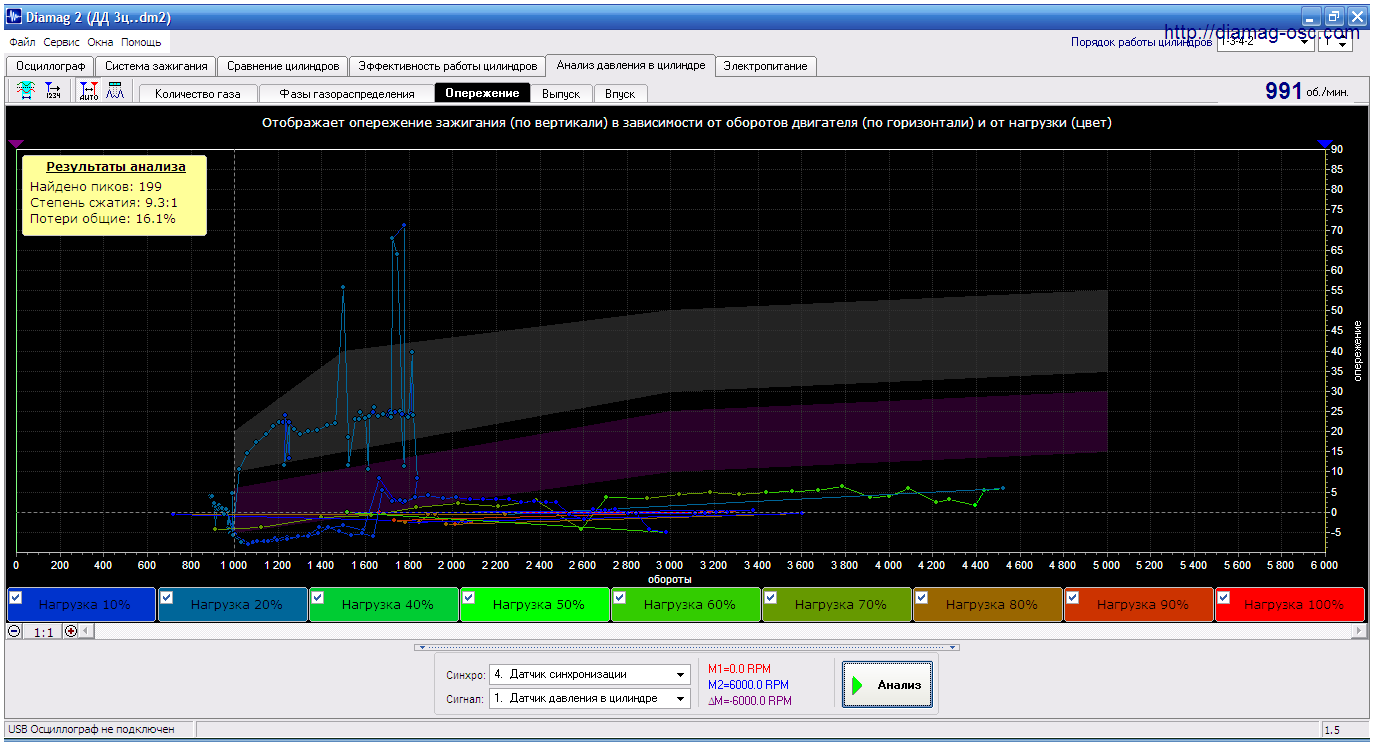
Task: Uncheck the Нагрузка 90% checkbox
Action: pyautogui.click(x=1072, y=597)
